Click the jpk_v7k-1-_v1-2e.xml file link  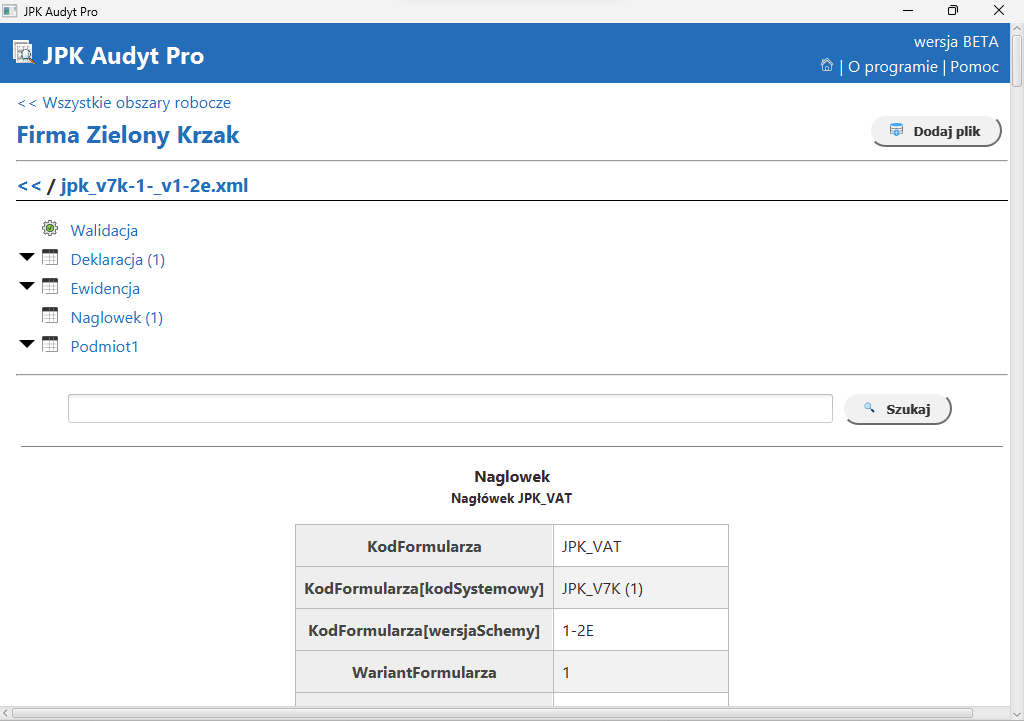click(x=154, y=186)
